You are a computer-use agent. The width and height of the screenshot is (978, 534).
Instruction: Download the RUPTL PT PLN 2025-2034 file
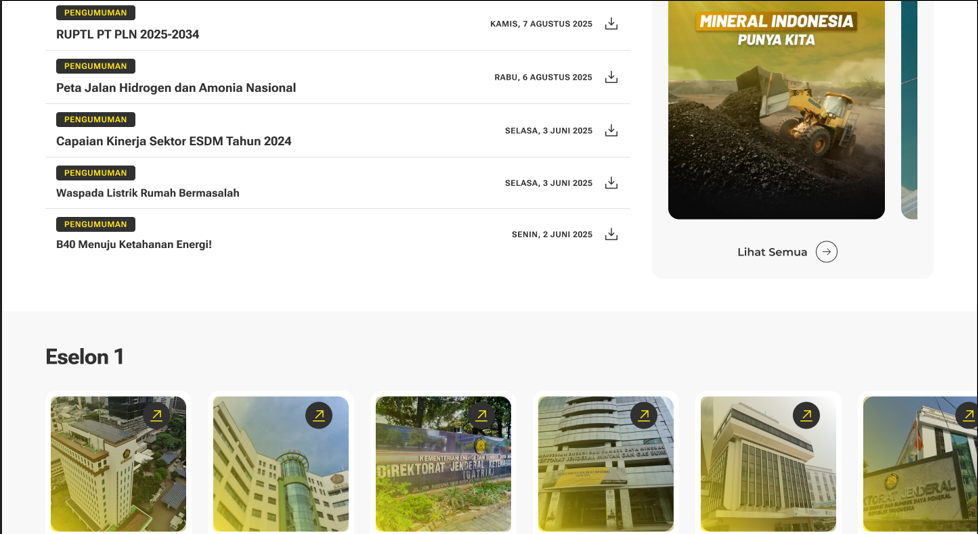(611, 24)
